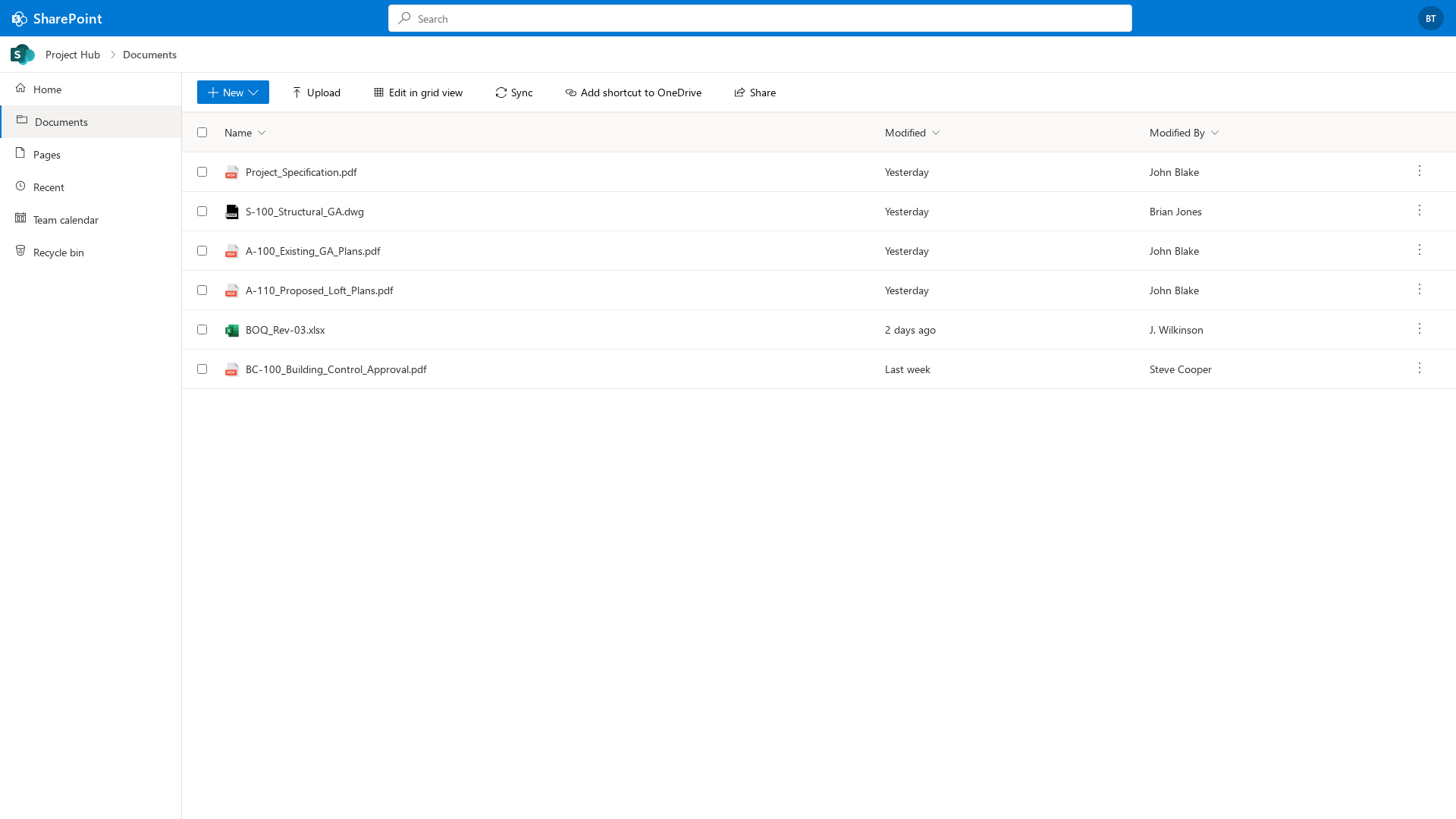The image size is (1456, 819).
Task: Click the PDF icon for A-100_Existing_GA_Plans
Action: pyautogui.click(x=232, y=251)
